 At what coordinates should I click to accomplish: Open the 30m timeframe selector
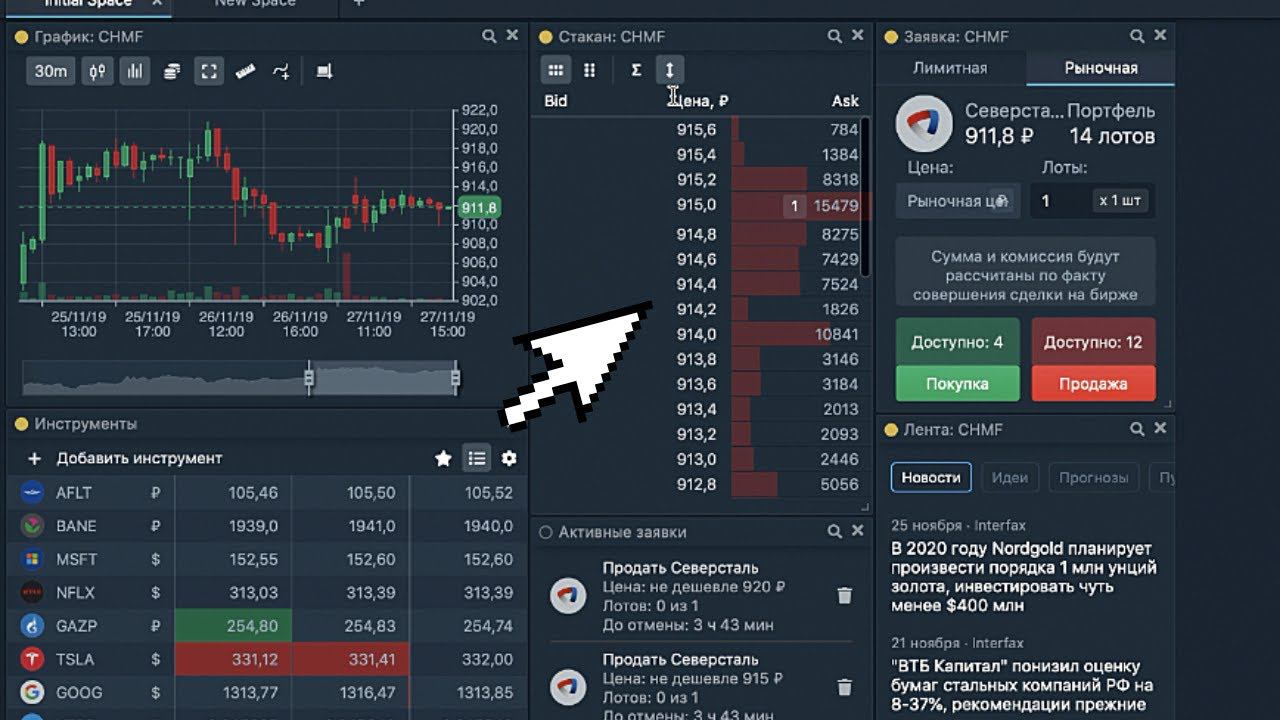[51, 71]
